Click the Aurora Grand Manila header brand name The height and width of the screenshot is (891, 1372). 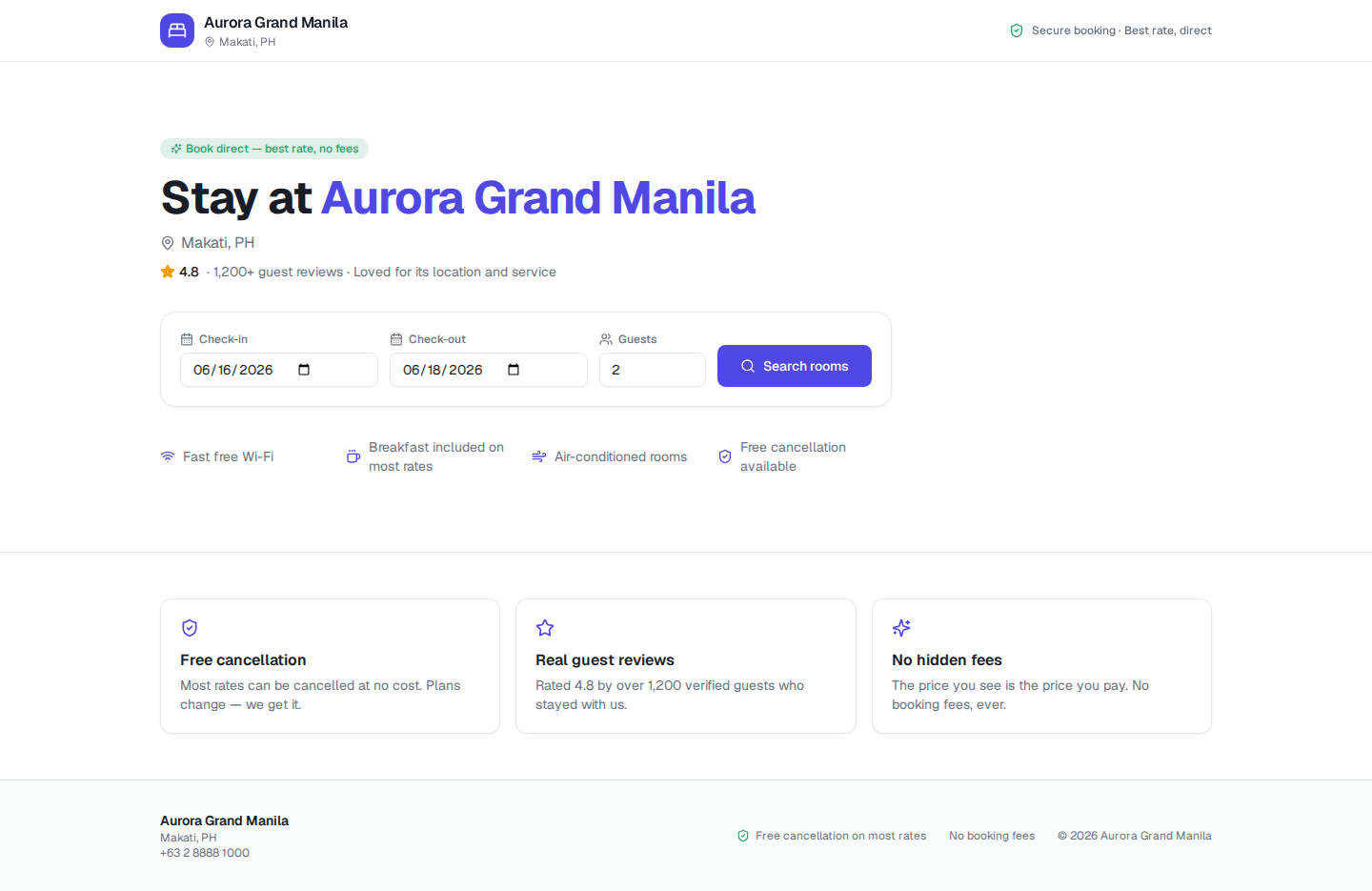(275, 22)
